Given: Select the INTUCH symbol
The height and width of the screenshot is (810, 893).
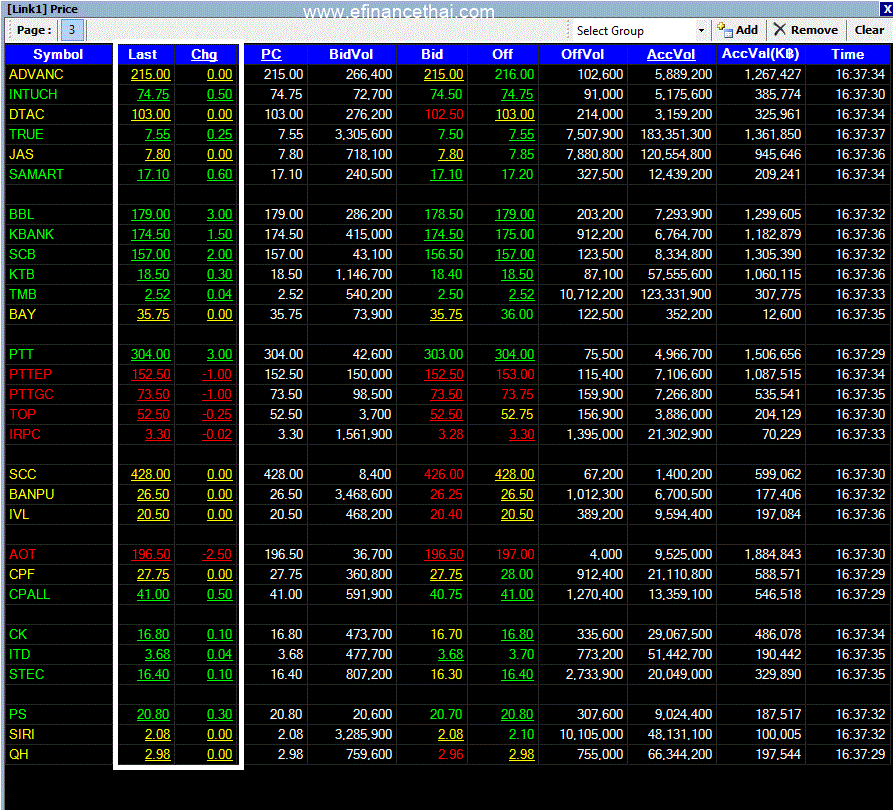Looking at the screenshot, I should 33,95.
